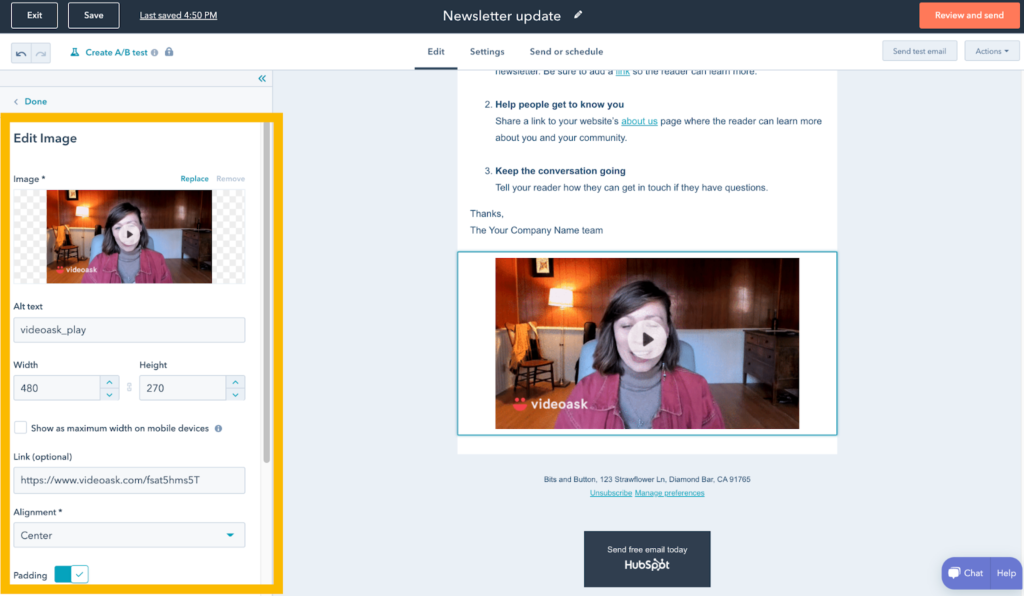Screen dimensions: 1024x596
Task: Click the about us link in email
Action: click(639, 121)
